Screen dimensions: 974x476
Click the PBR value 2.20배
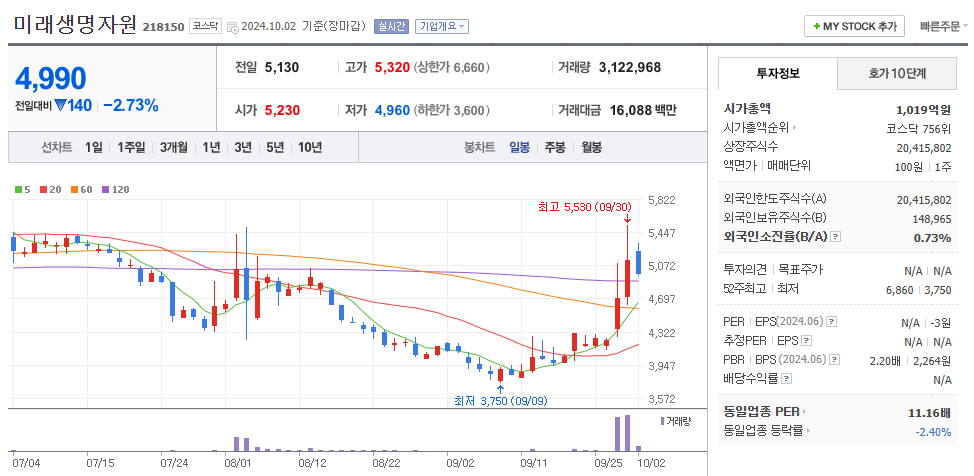click(885, 360)
